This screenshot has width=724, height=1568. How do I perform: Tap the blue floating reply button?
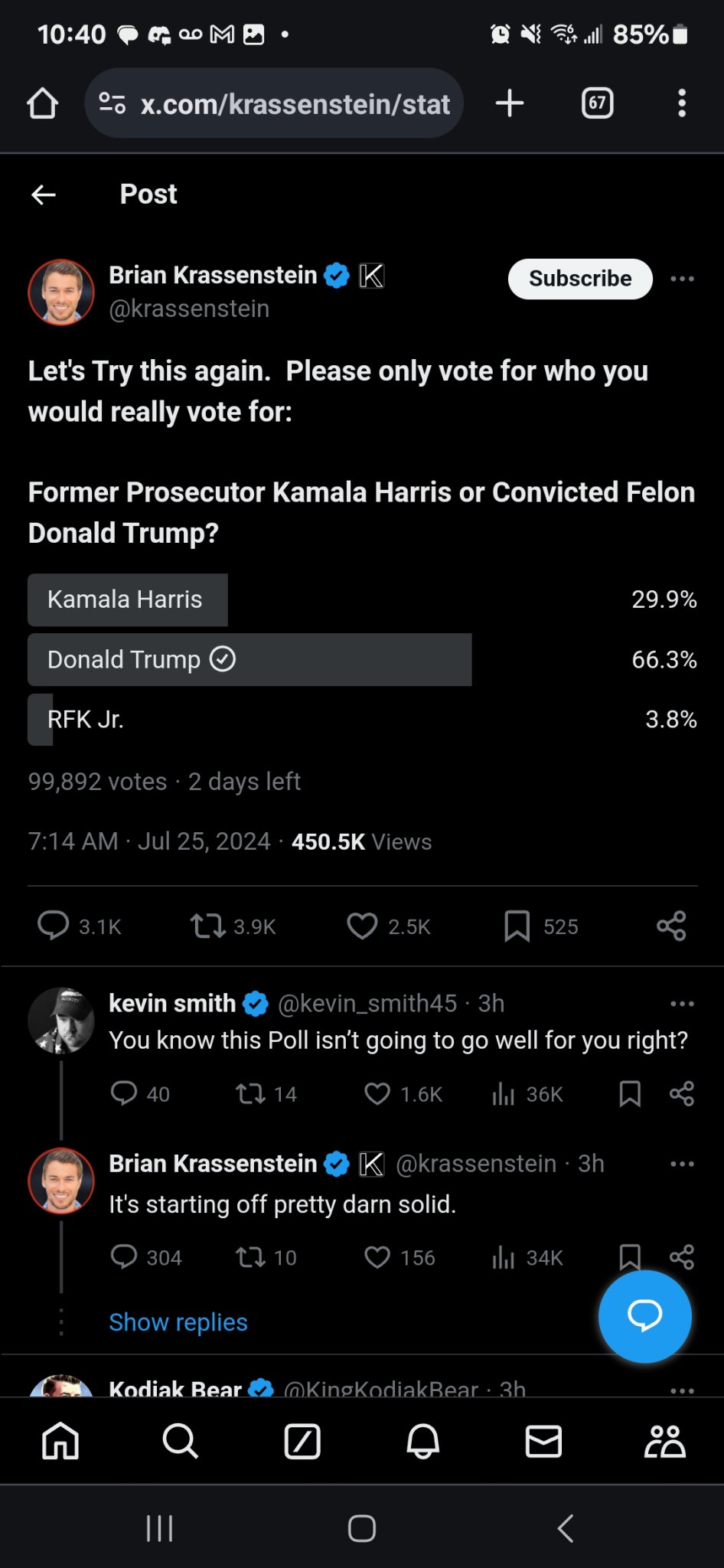pyautogui.click(x=644, y=1316)
